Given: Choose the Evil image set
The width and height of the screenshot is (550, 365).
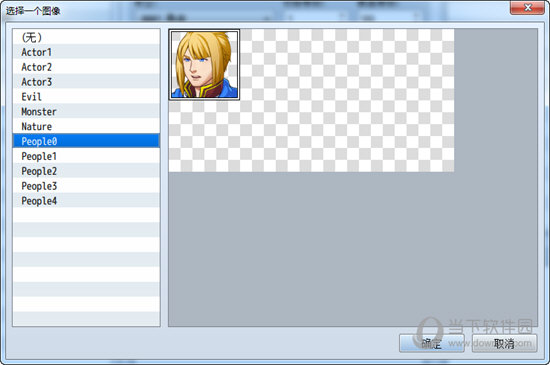Looking at the screenshot, I should 86,96.
